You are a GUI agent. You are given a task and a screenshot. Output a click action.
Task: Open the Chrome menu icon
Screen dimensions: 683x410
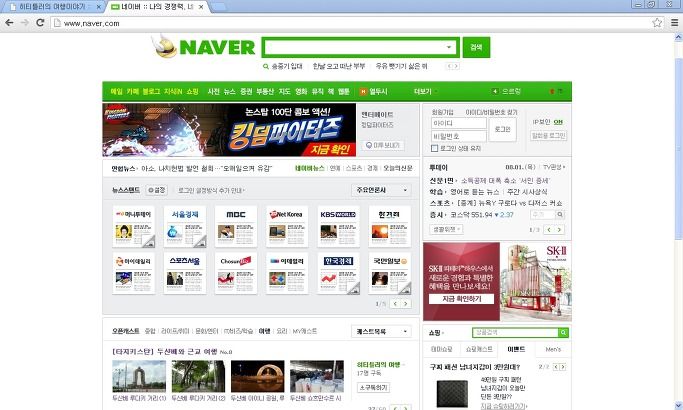674,23
